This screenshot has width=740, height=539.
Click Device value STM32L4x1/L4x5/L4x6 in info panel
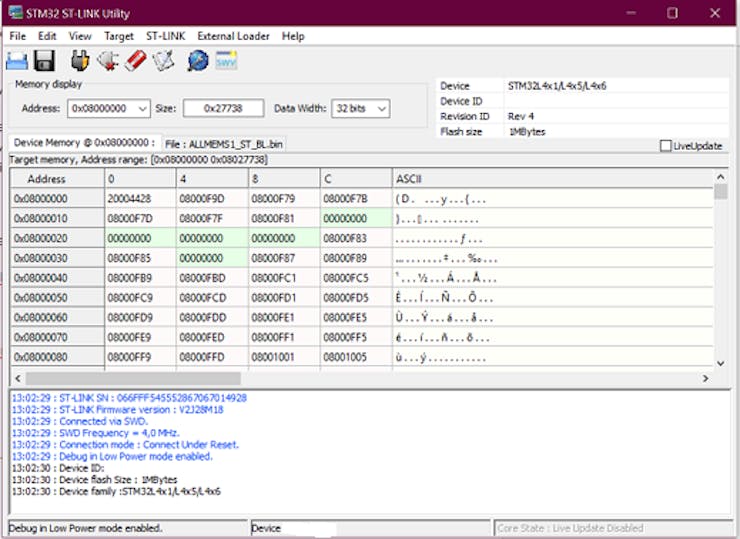[x=557, y=86]
